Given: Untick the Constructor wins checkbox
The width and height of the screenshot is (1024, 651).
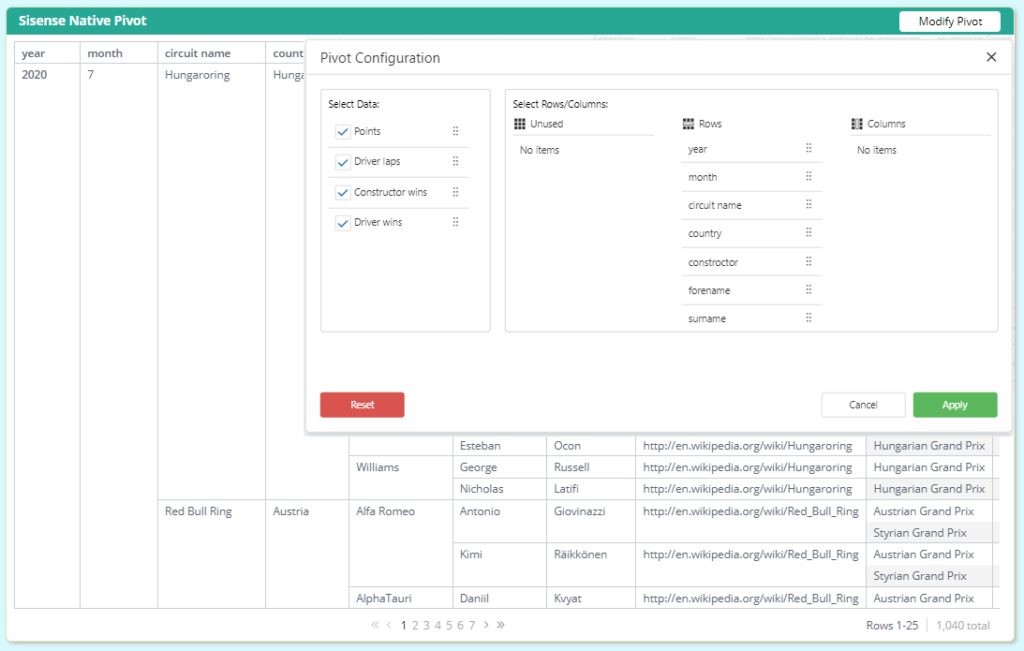Looking at the screenshot, I should coord(343,193).
